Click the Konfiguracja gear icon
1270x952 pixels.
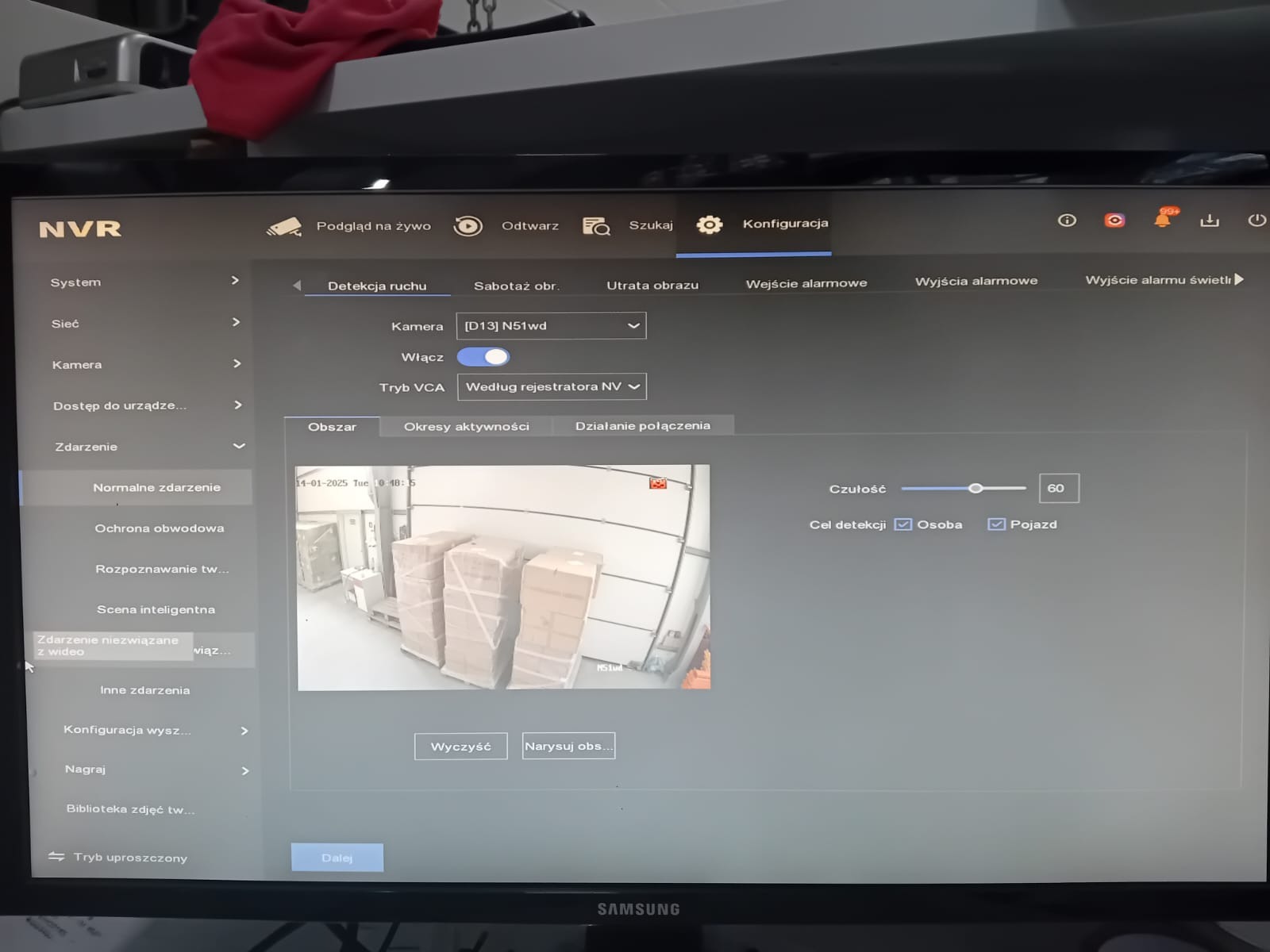click(x=709, y=225)
